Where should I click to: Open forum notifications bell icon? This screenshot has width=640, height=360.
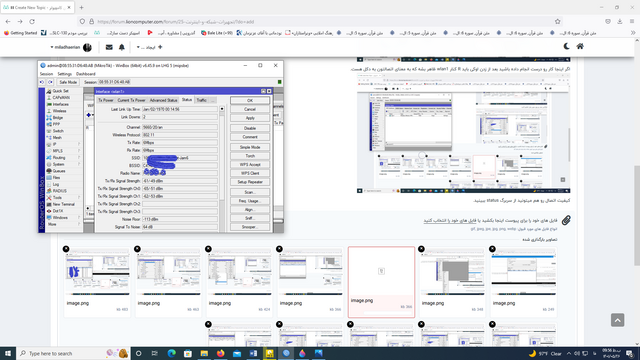122,47
